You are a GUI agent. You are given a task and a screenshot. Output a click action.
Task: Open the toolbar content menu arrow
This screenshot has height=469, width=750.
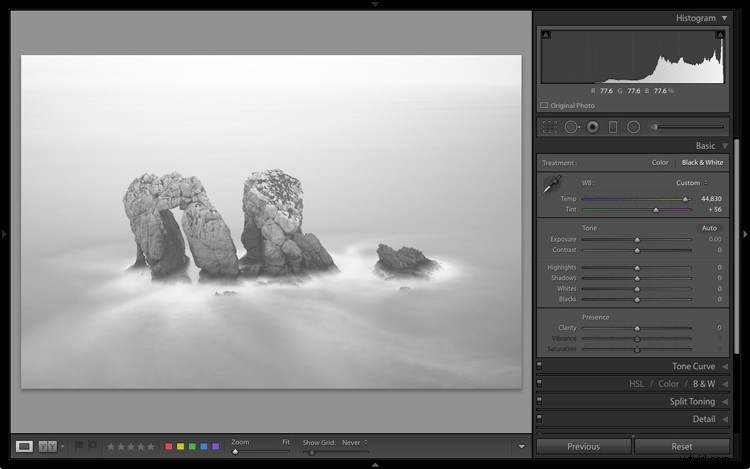point(521,447)
